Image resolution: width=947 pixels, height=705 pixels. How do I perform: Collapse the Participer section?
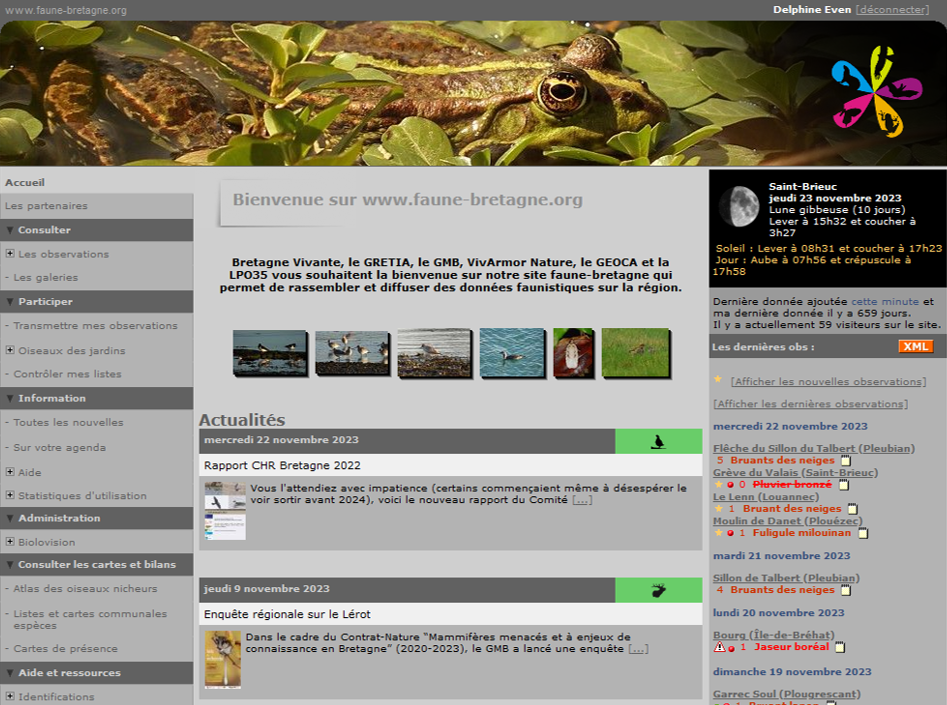[x=10, y=301]
